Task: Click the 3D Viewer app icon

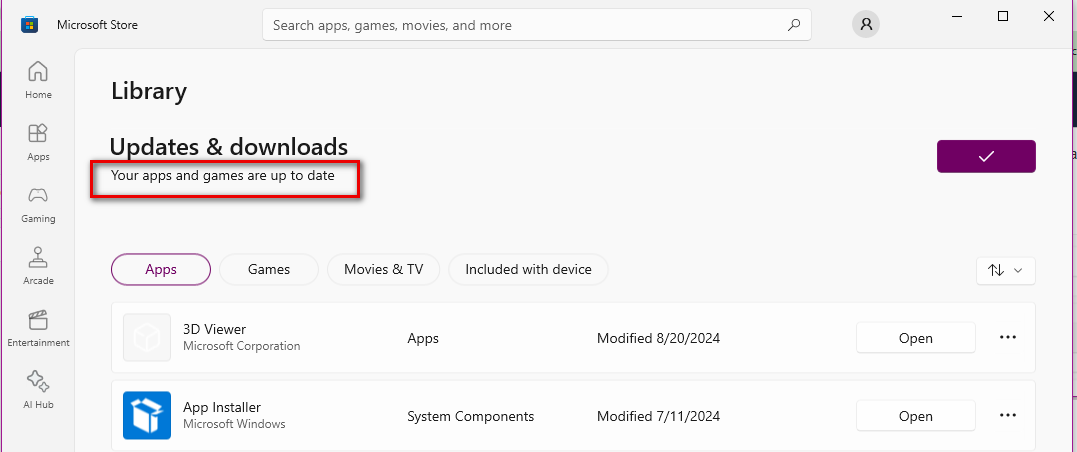Action: (147, 337)
